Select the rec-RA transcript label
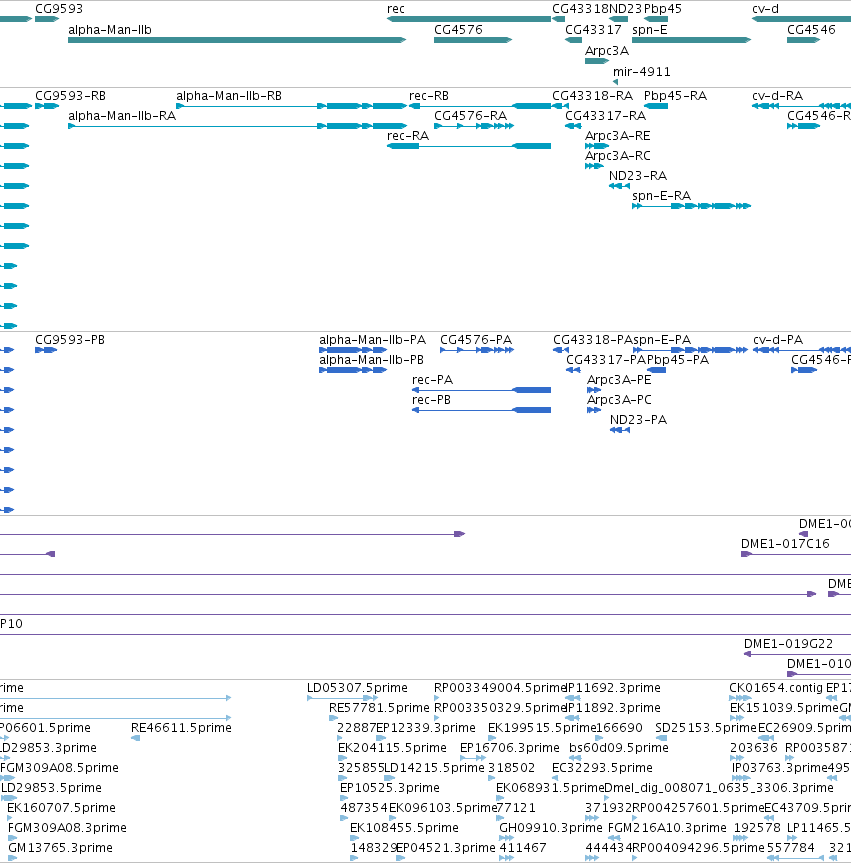 [408, 135]
